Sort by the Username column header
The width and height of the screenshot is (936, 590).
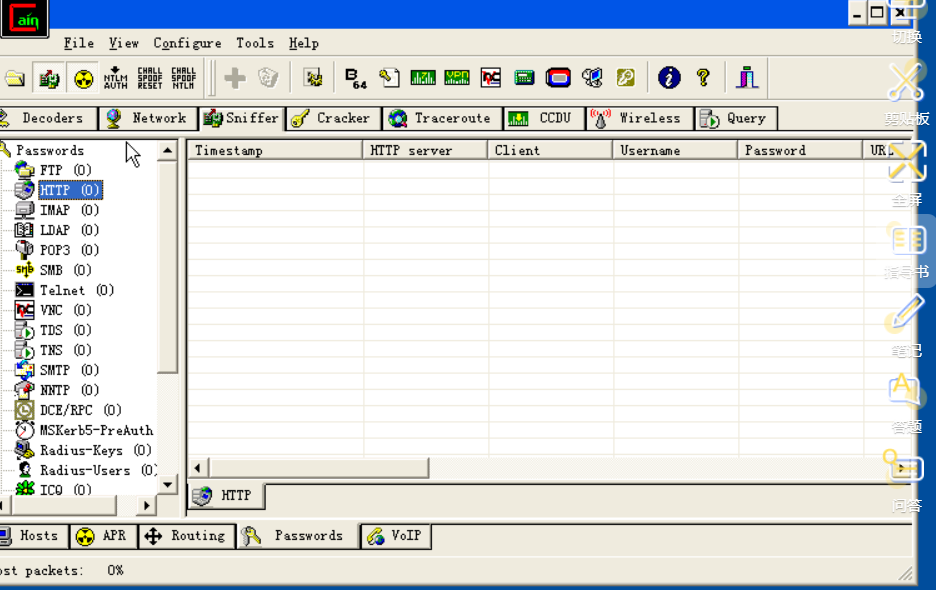pos(676,150)
